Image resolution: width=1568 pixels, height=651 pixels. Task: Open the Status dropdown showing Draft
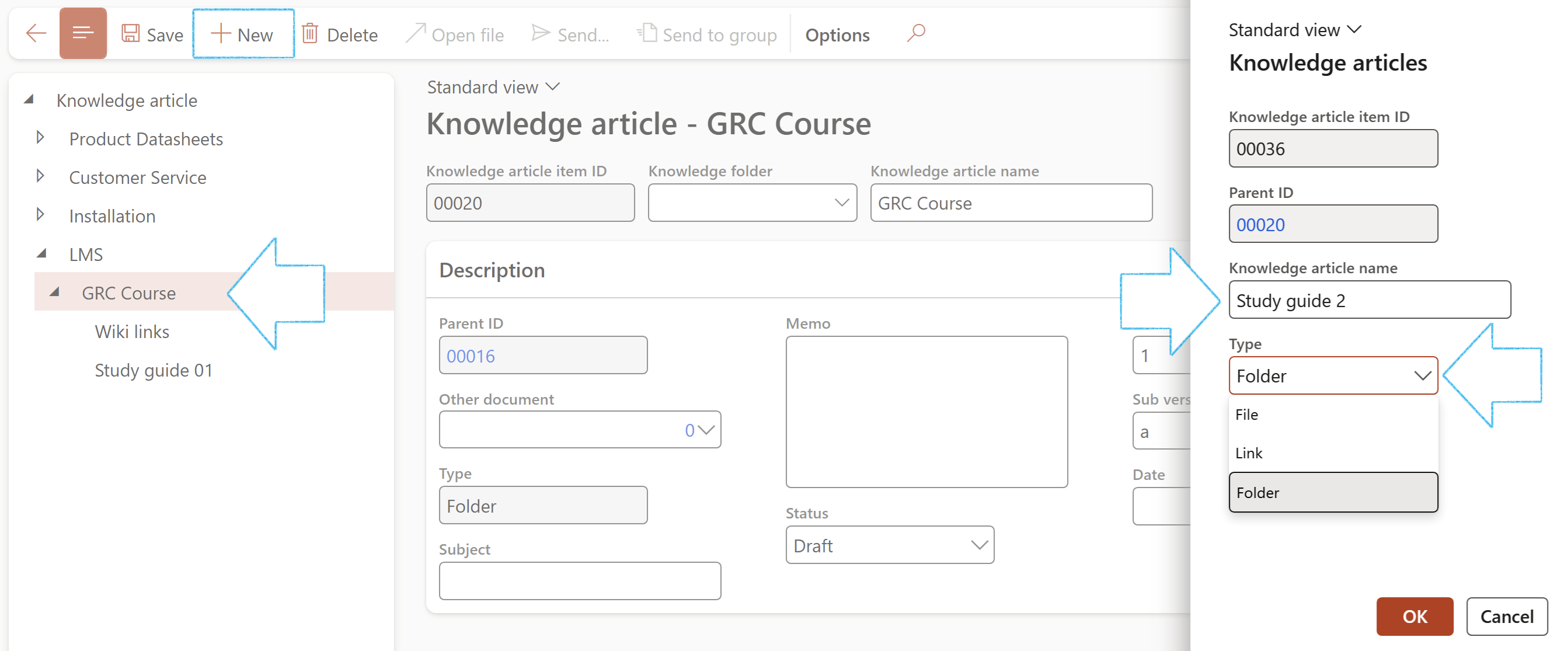[x=889, y=545]
